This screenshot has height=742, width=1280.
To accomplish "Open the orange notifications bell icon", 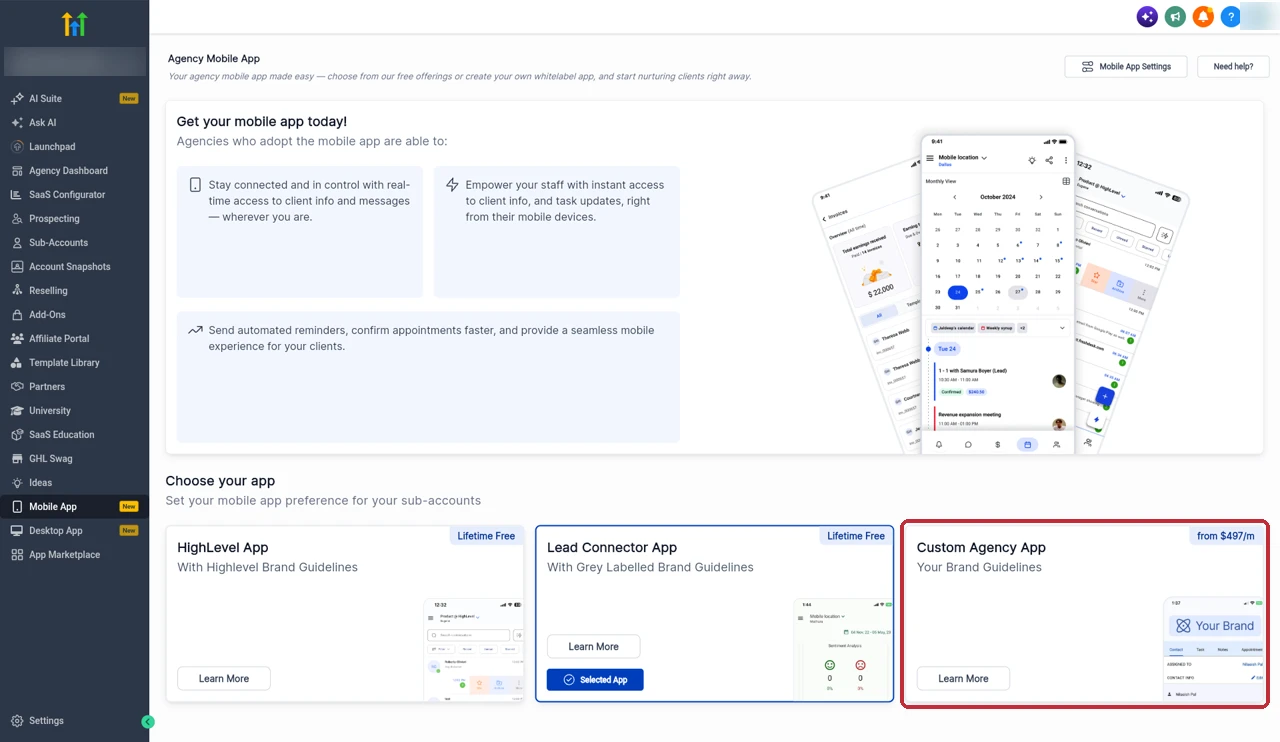I will point(1203,16).
